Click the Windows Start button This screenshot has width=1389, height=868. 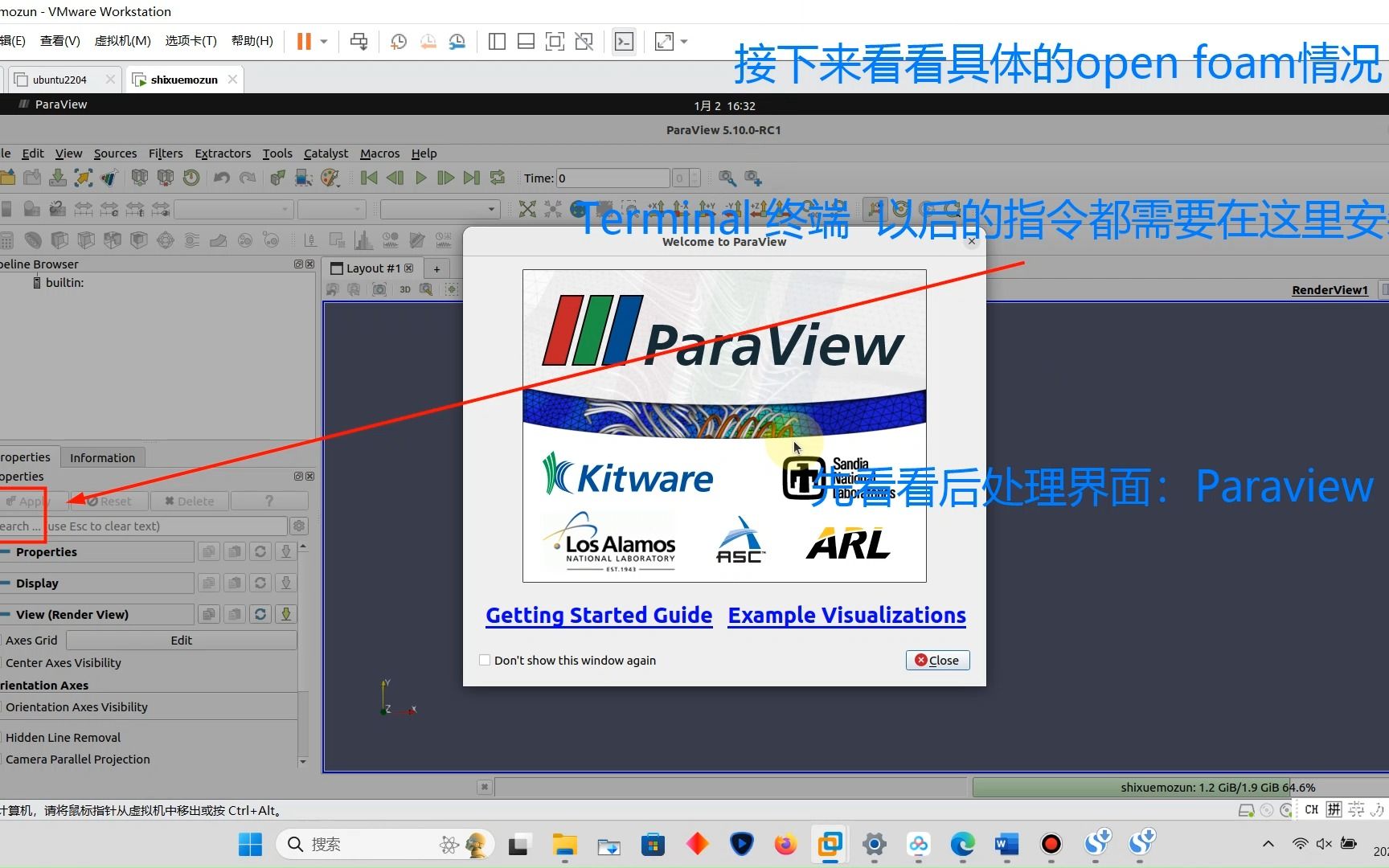pyautogui.click(x=250, y=844)
